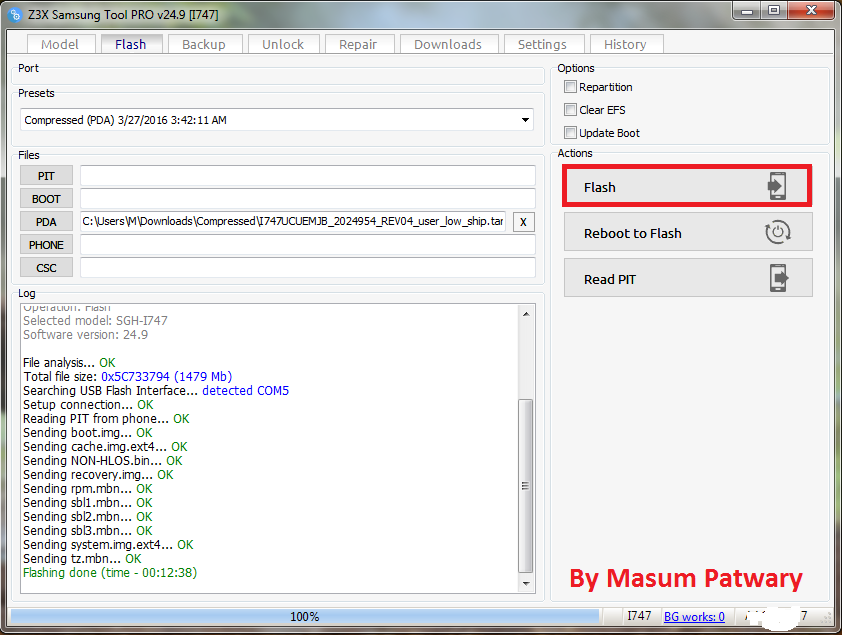Click "0x5C733794 (1479 Mb)" file size text
Viewport: 842px width, 635px height.
point(166,377)
